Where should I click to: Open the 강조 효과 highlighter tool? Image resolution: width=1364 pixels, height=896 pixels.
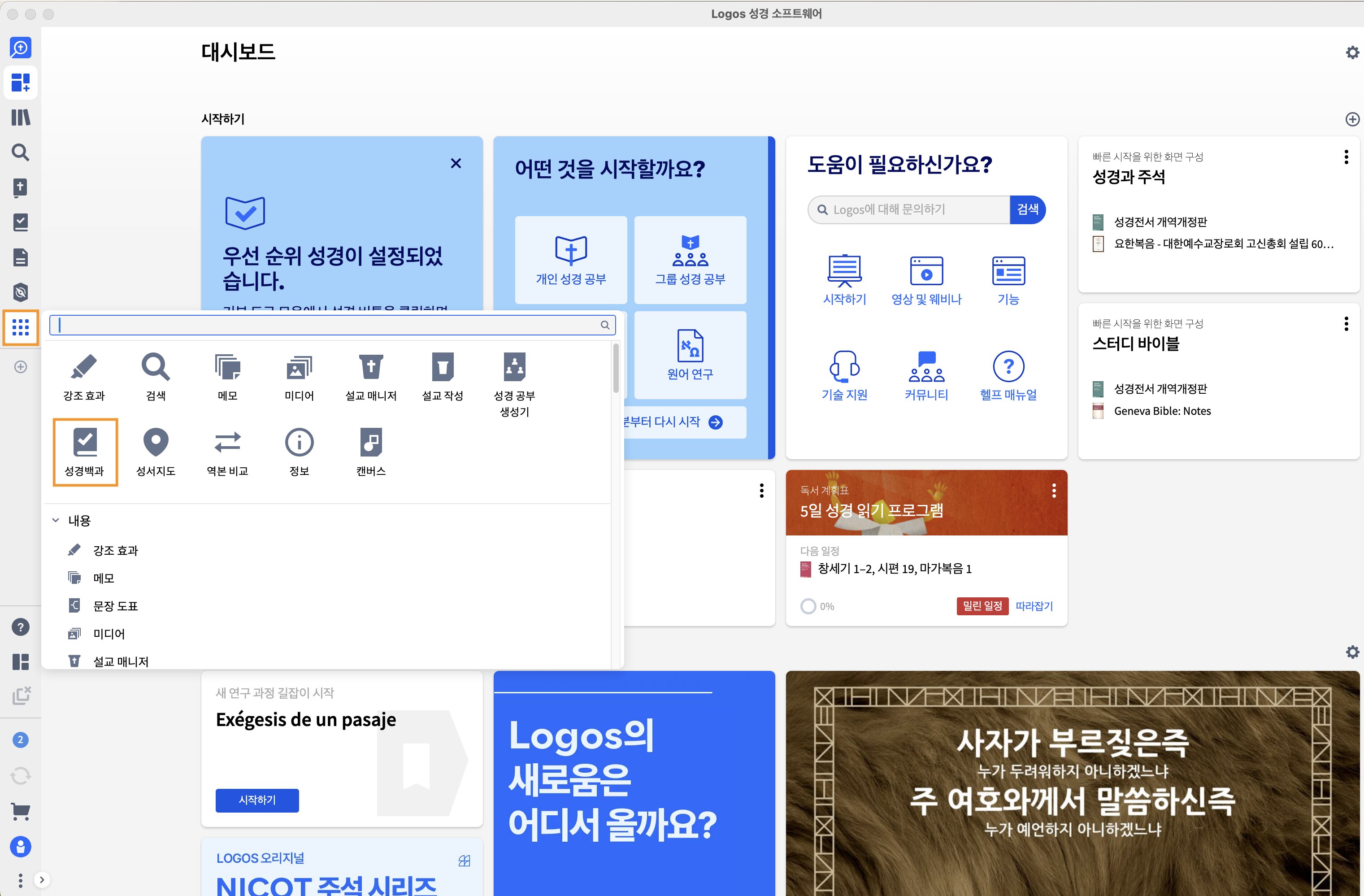coord(84,377)
